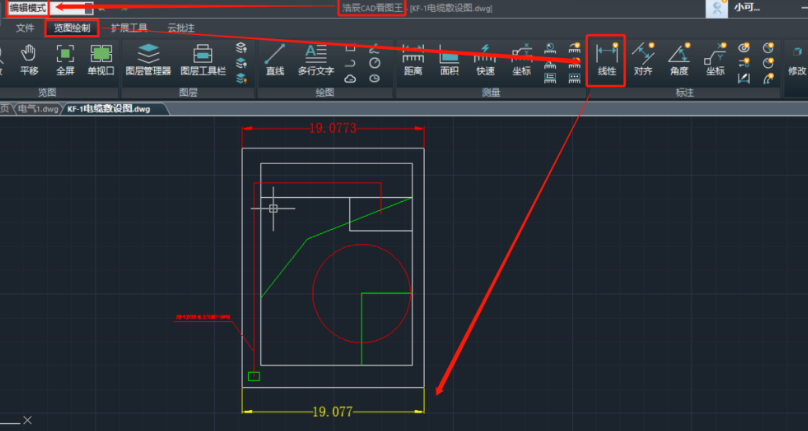Select the 面积 area measurement tool
Image resolution: width=808 pixels, height=431 pixels.
(448, 58)
